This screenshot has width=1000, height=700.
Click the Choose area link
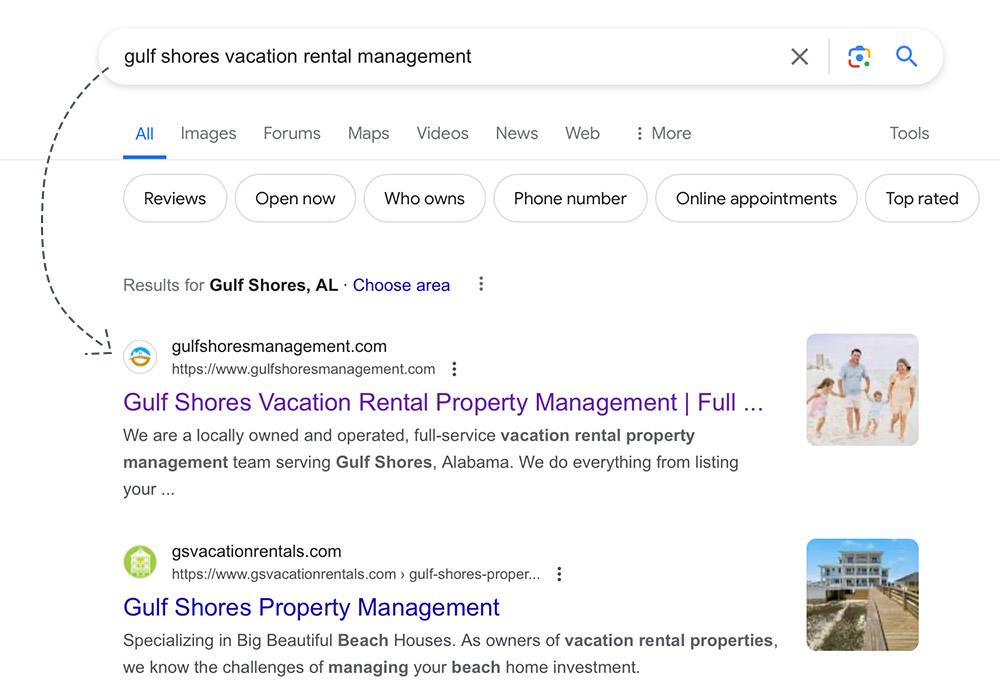pyautogui.click(x=401, y=285)
